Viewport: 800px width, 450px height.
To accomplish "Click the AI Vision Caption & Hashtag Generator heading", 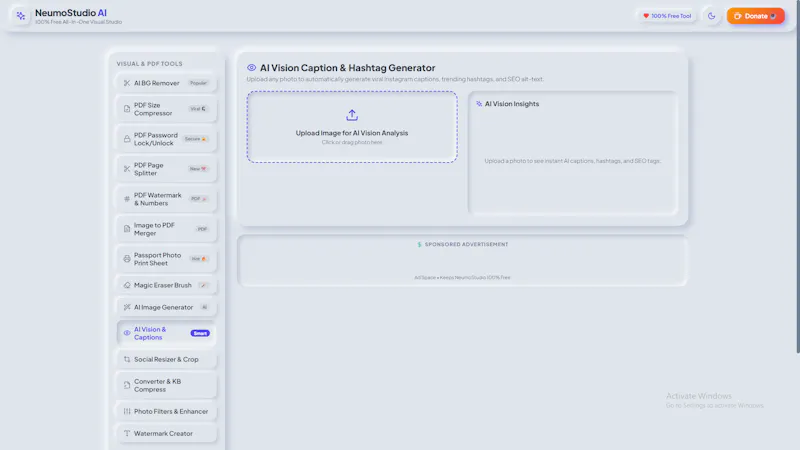I will click(x=347, y=67).
